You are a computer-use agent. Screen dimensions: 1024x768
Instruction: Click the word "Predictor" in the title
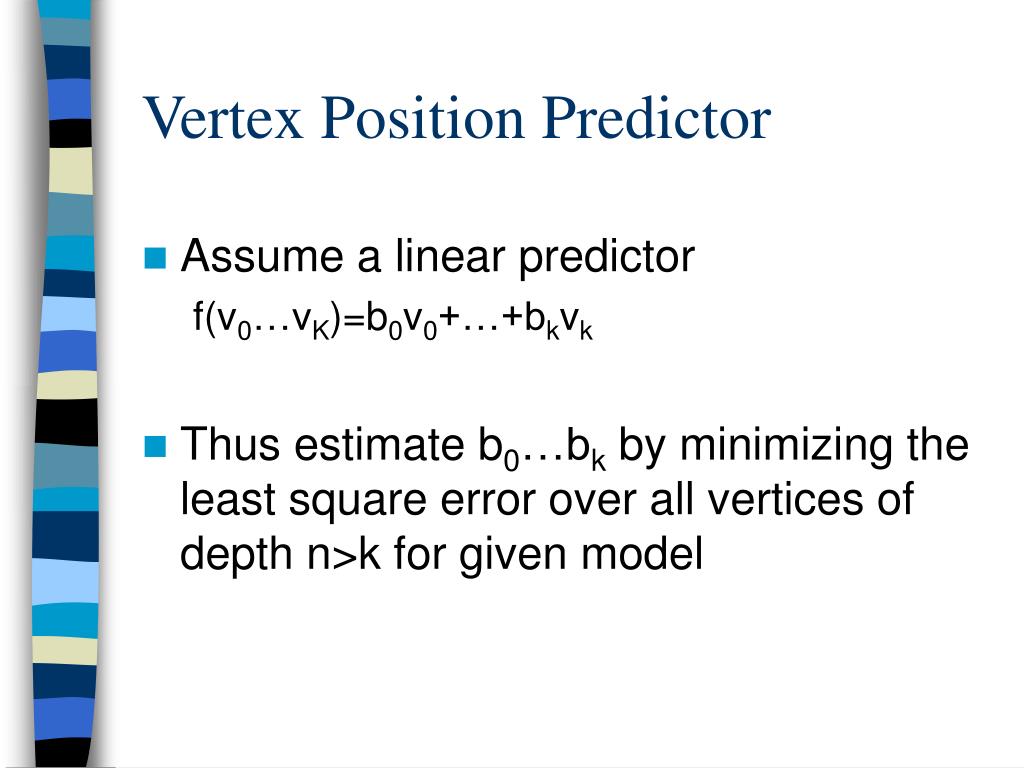pos(656,118)
